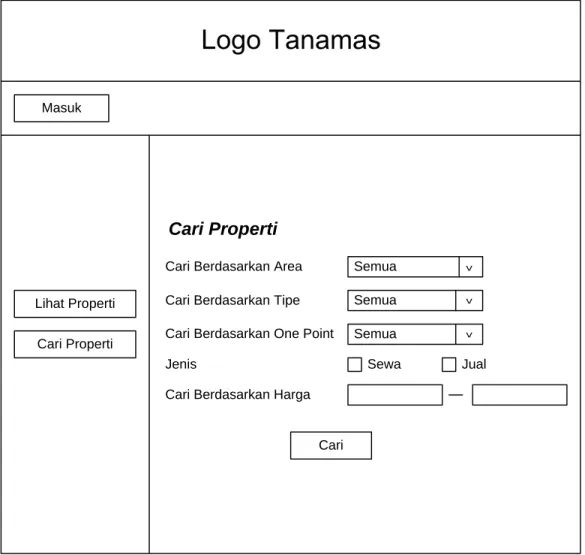Click the Sewa checkbox label text
The height and width of the screenshot is (555, 585).
pos(384,364)
